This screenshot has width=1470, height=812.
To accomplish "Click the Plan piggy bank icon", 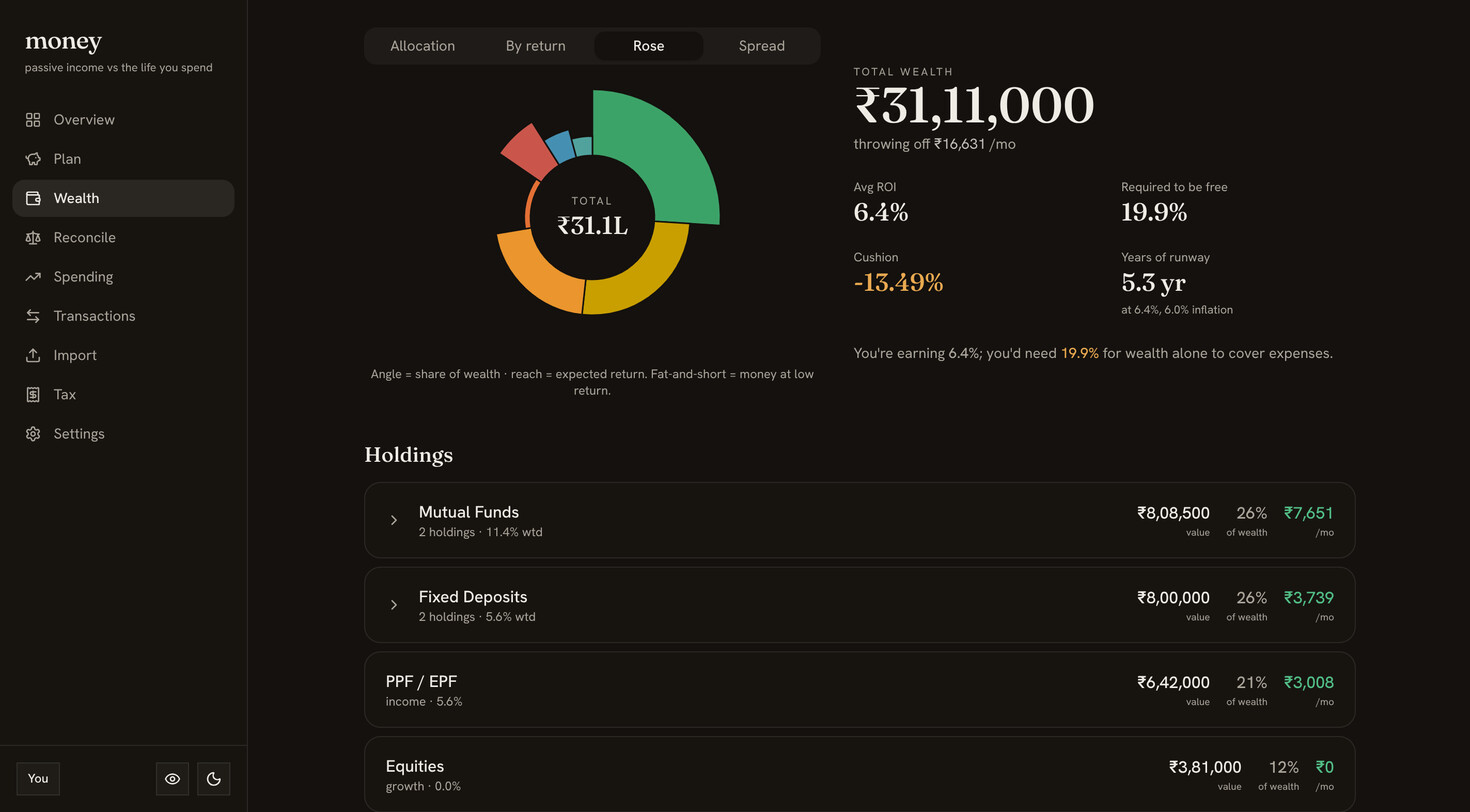I will (33, 159).
